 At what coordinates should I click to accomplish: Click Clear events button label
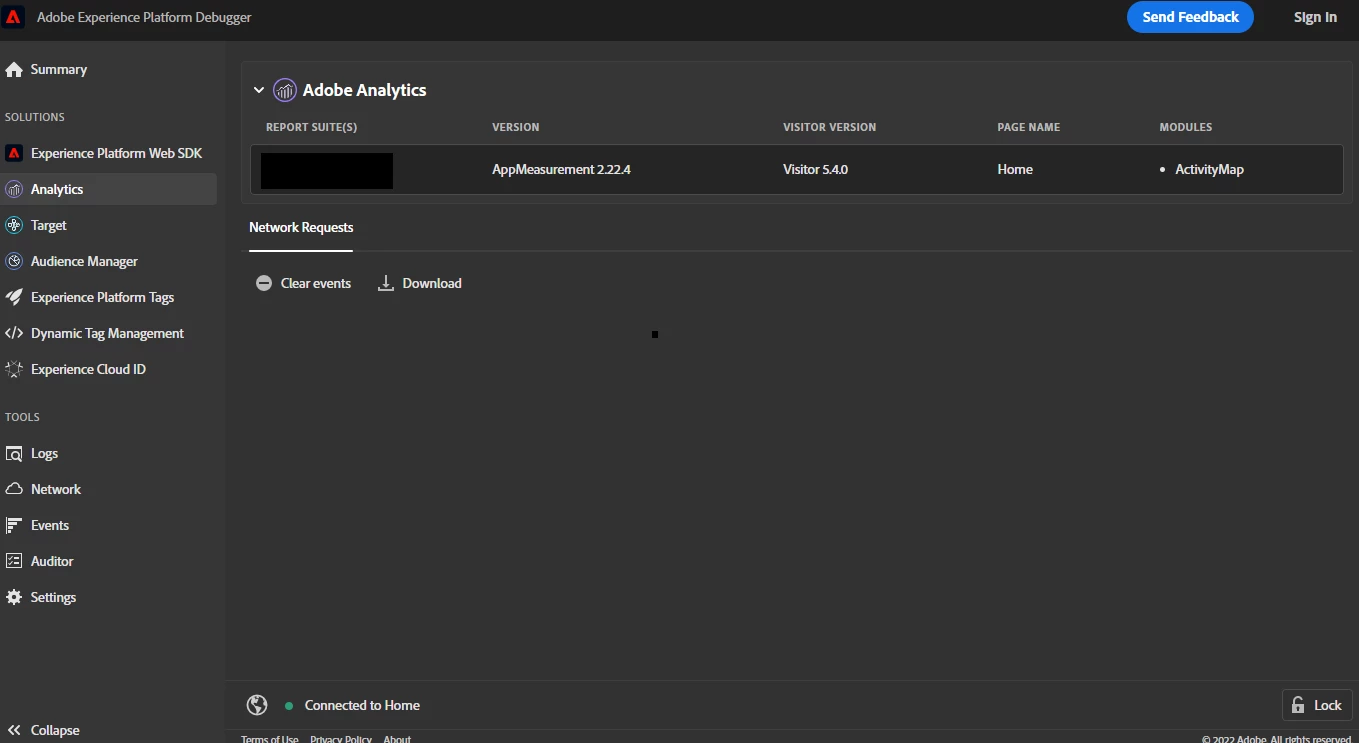(316, 283)
